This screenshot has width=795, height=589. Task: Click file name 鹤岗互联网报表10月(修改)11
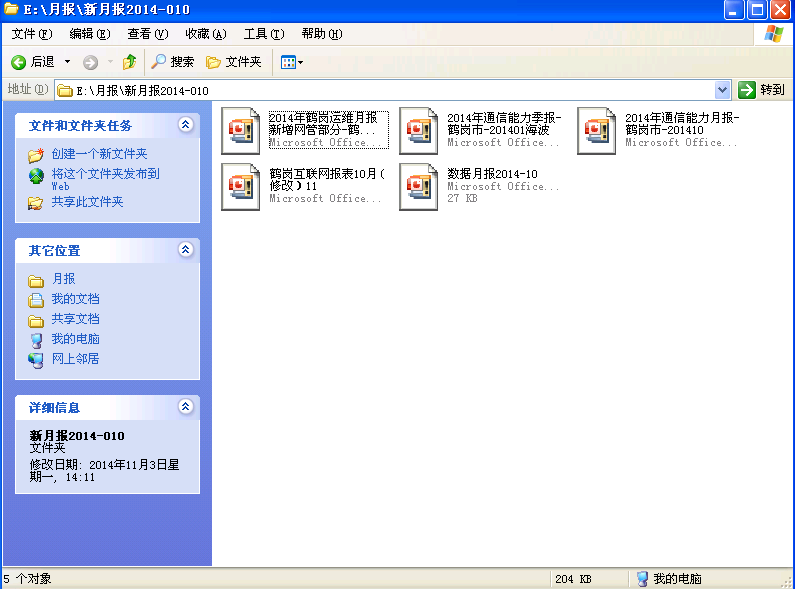point(327,179)
